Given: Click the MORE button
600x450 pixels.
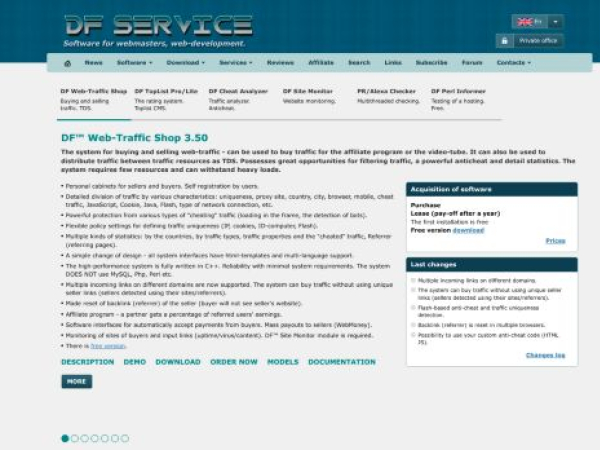Looking at the screenshot, I should (x=77, y=382).
